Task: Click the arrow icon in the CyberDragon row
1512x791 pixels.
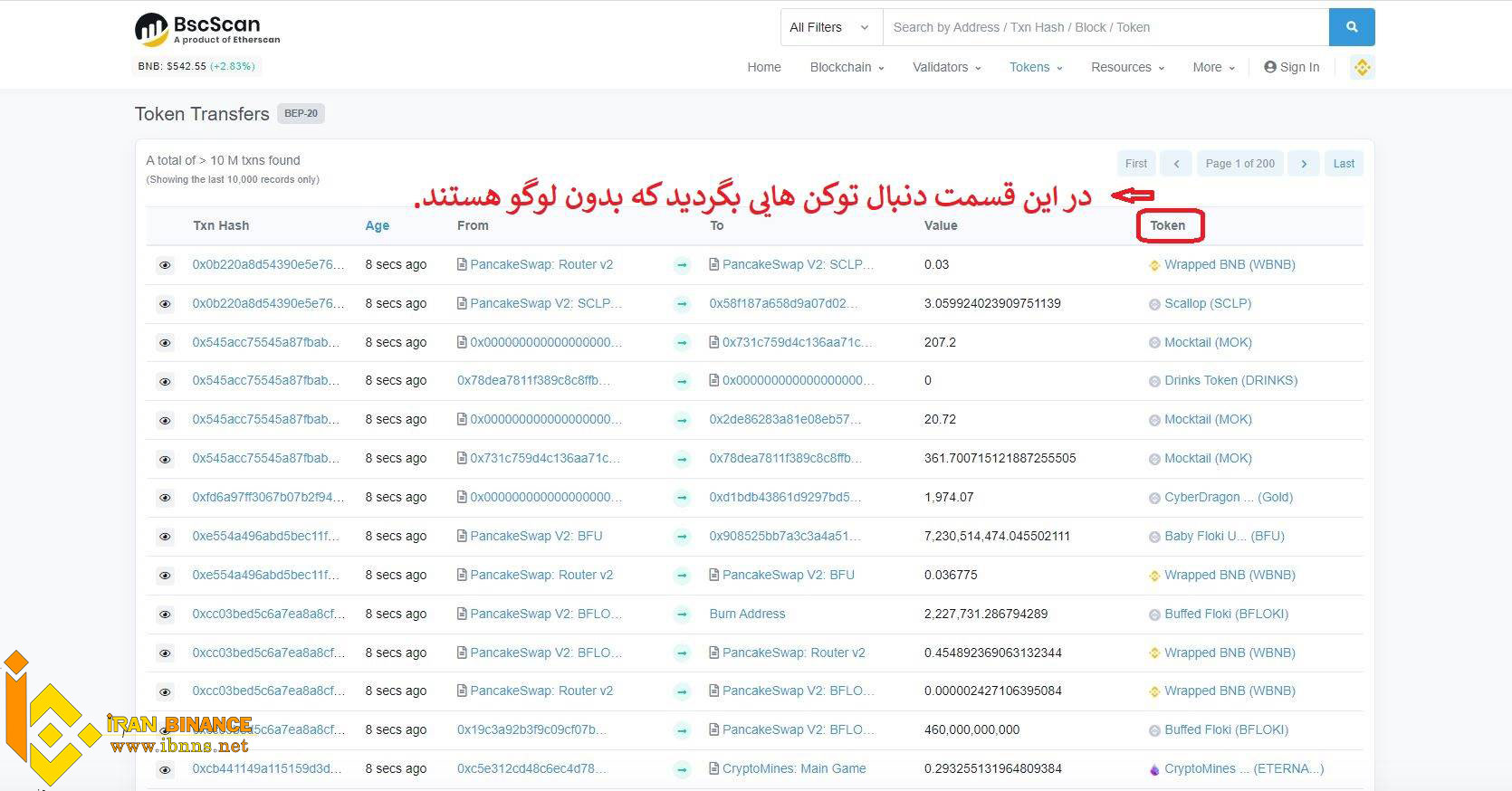Action: [x=682, y=498]
